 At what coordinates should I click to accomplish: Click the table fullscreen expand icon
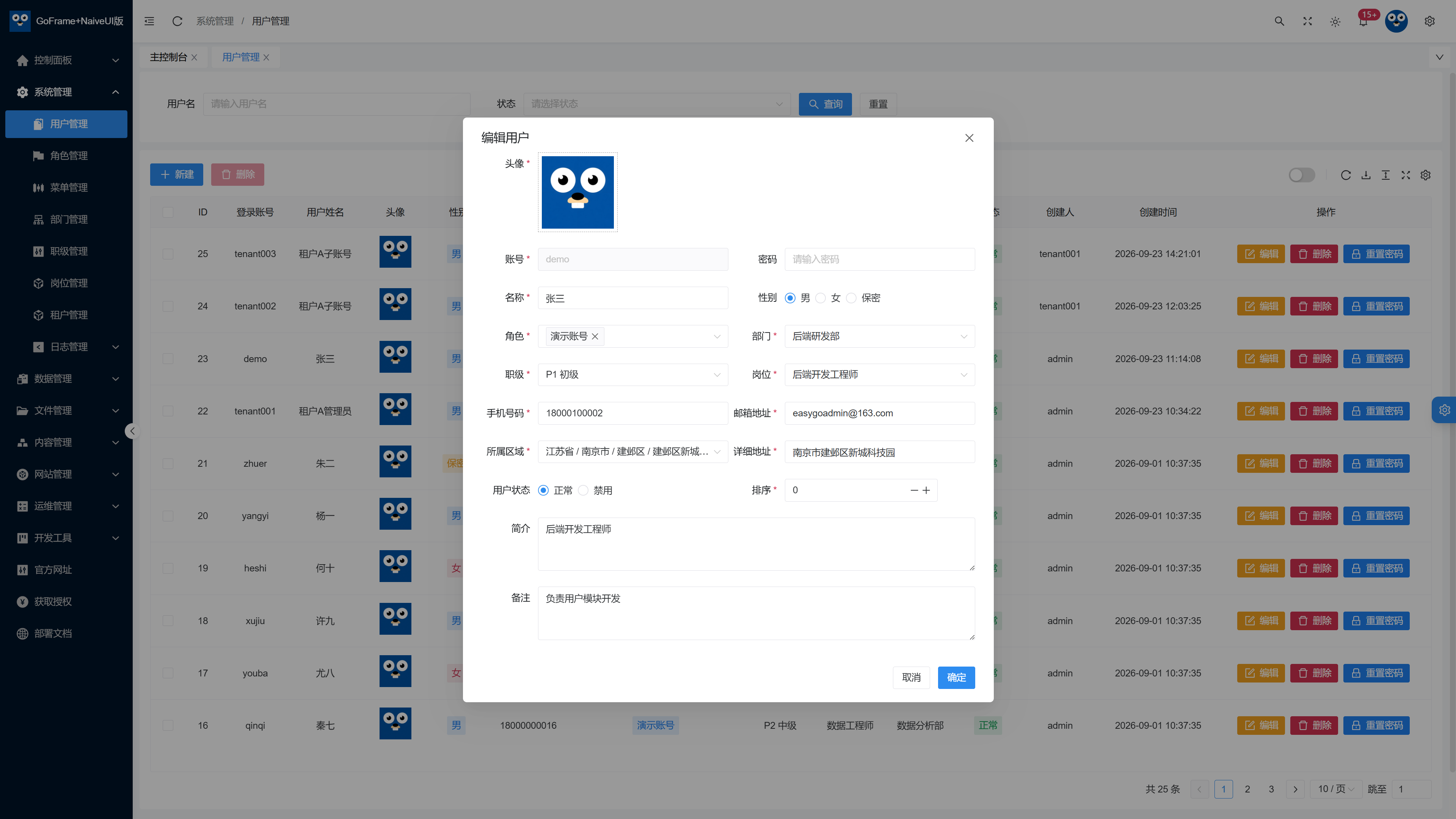(x=1406, y=175)
